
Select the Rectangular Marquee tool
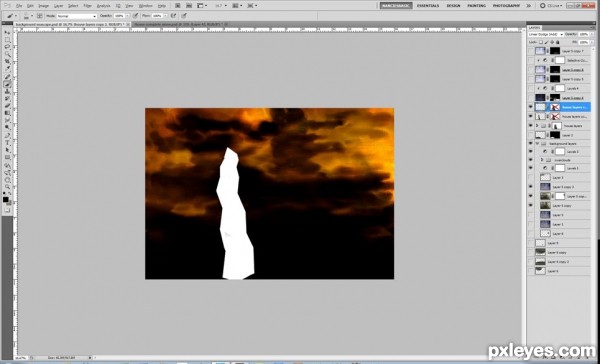[7, 40]
